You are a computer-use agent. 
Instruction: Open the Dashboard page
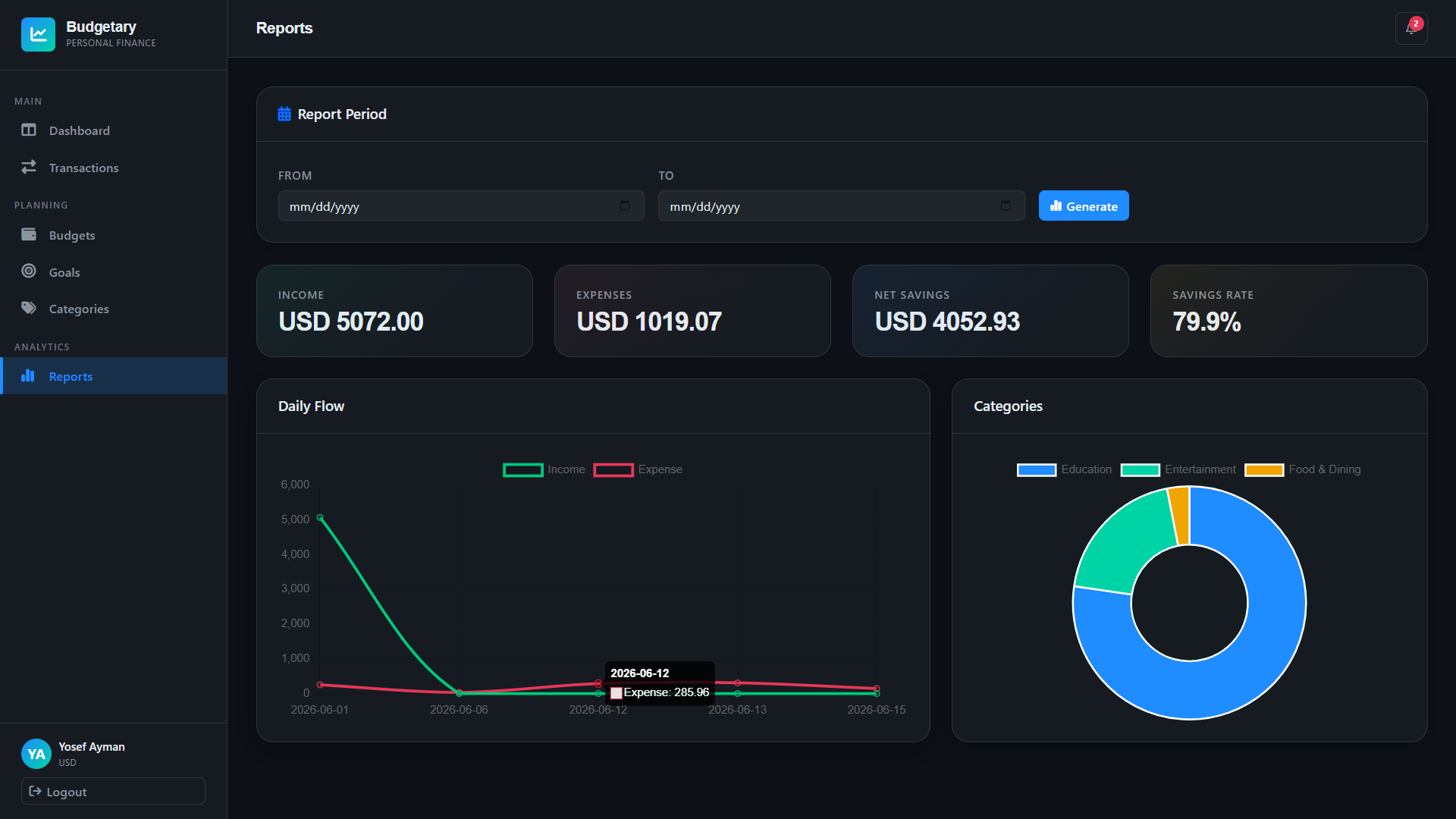click(x=114, y=130)
